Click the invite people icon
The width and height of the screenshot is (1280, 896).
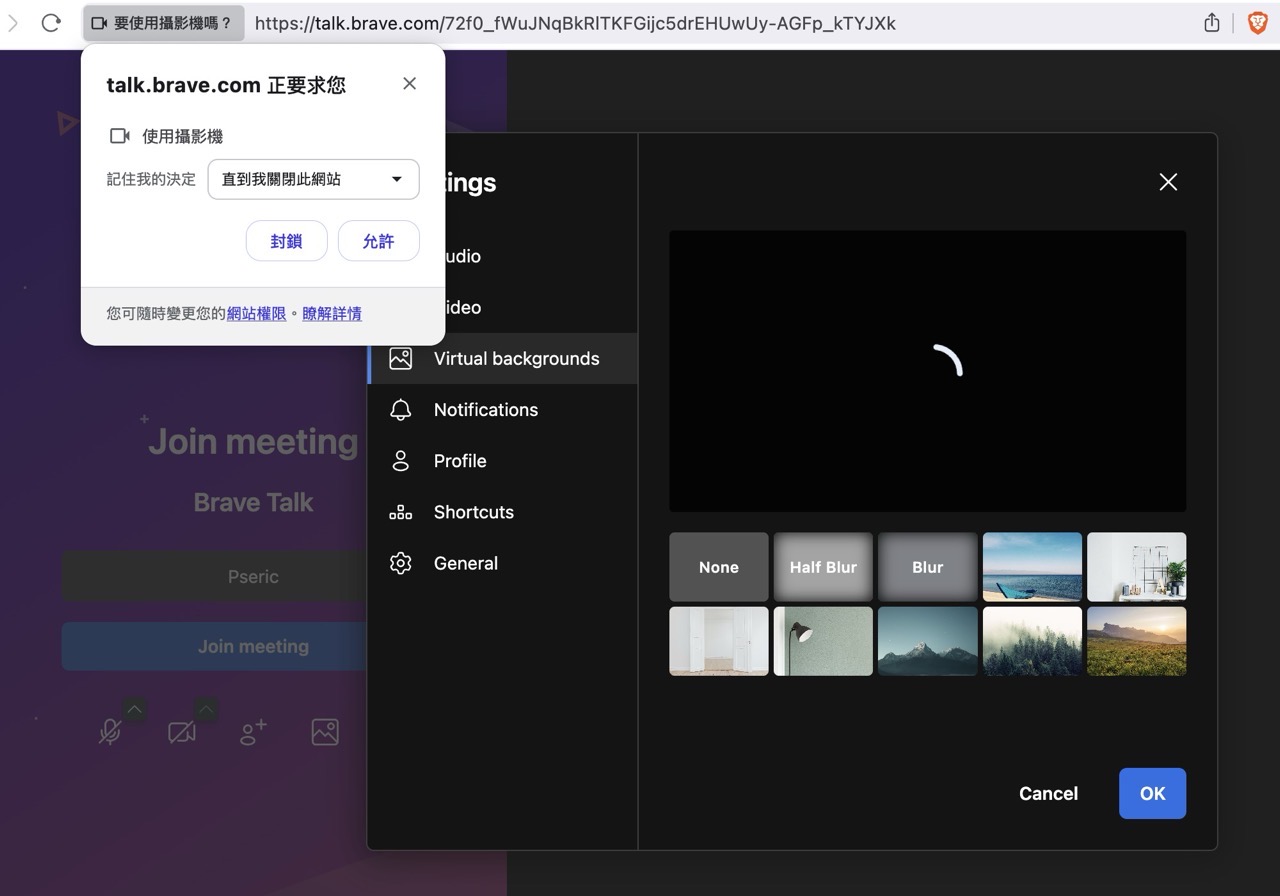pyautogui.click(x=253, y=733)
